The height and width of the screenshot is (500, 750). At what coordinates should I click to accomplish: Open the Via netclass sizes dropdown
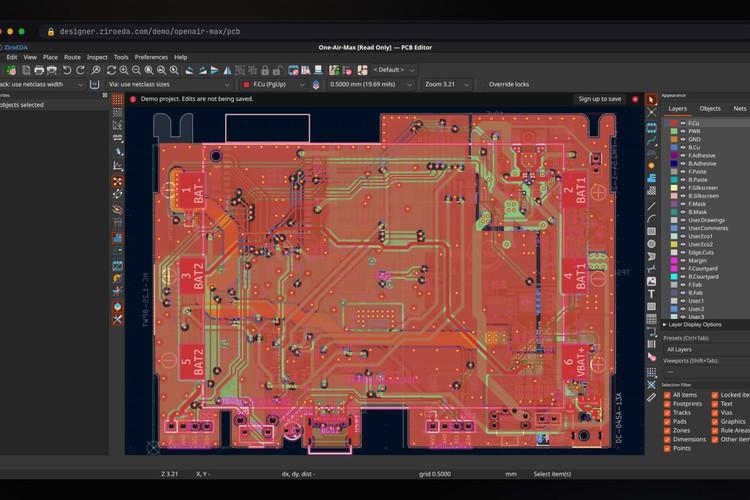coord(169,84)
